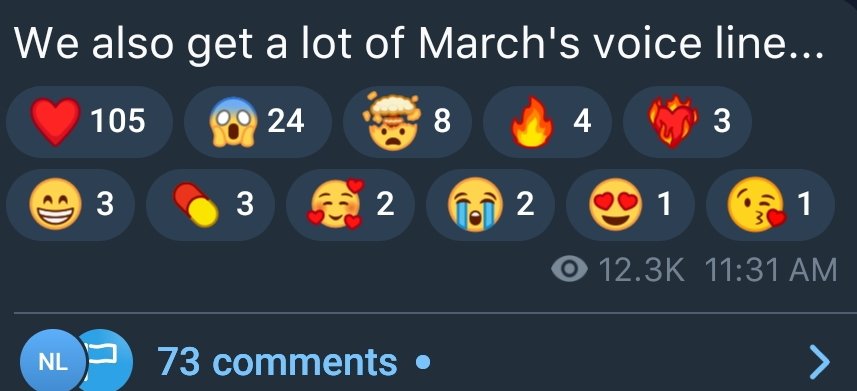Tap the kissing face reaction
Screen dimensions: 857x391
770,205
